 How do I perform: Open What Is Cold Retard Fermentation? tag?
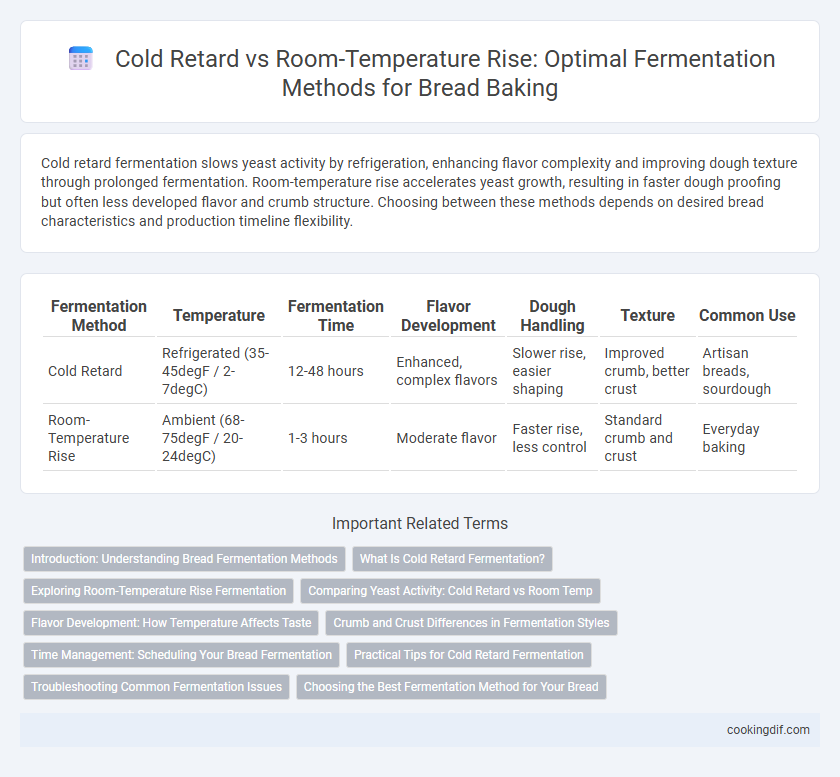click(x=452, y=559)
